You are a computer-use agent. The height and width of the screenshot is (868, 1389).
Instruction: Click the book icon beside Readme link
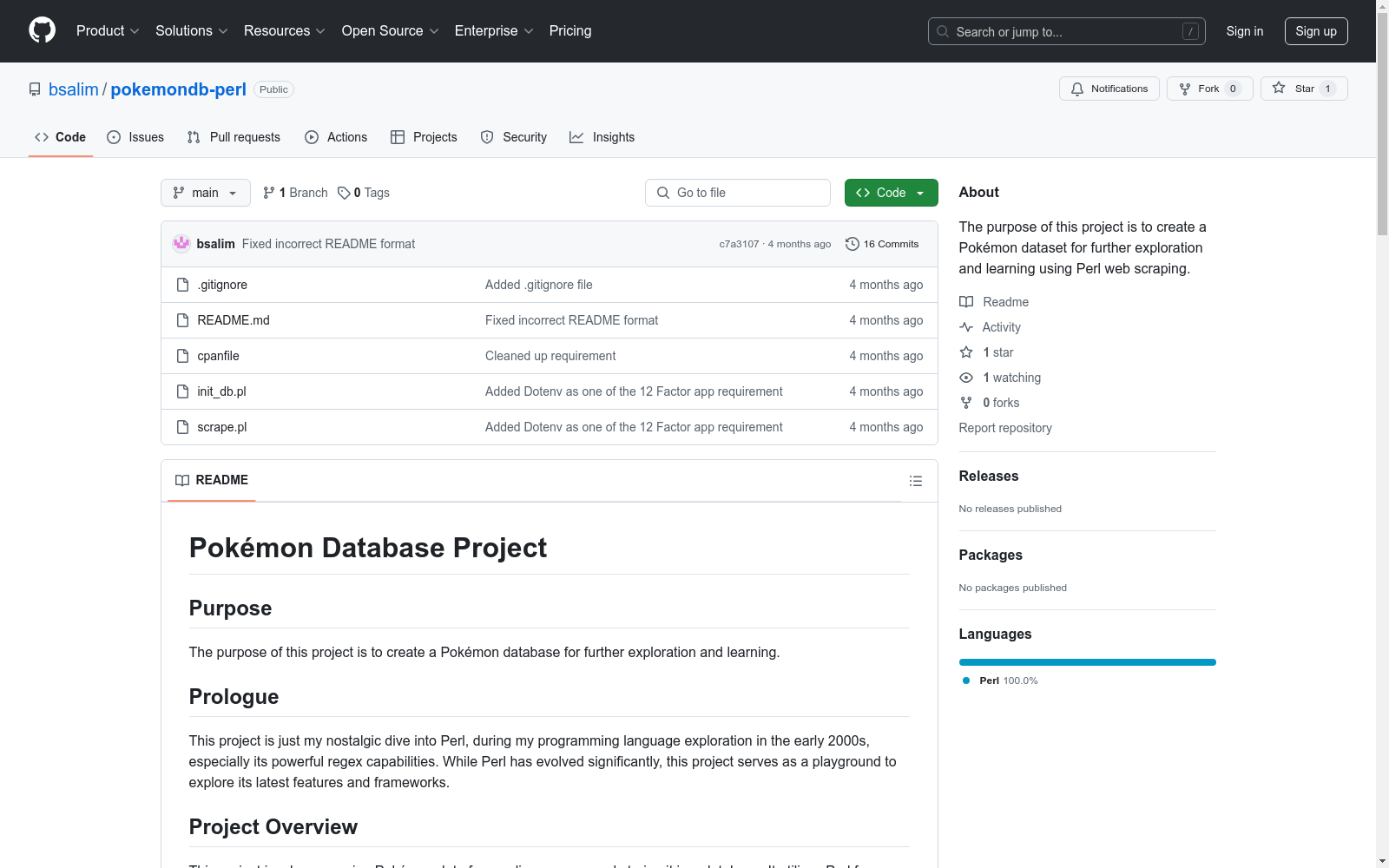[966, 302]
